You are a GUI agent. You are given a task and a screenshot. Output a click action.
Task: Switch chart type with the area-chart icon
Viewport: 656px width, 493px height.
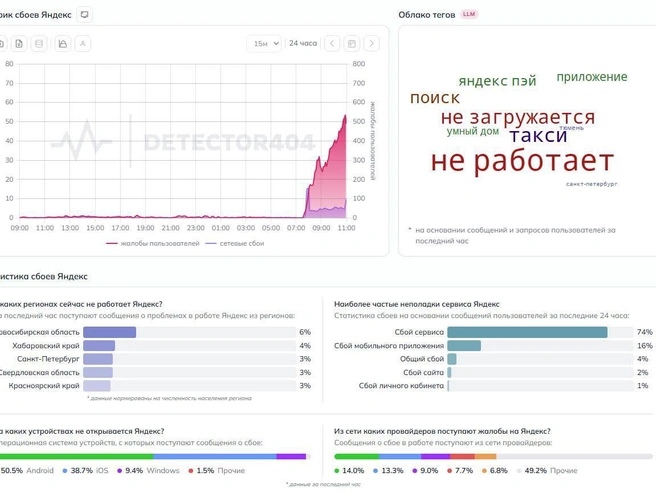pos(63,44)
